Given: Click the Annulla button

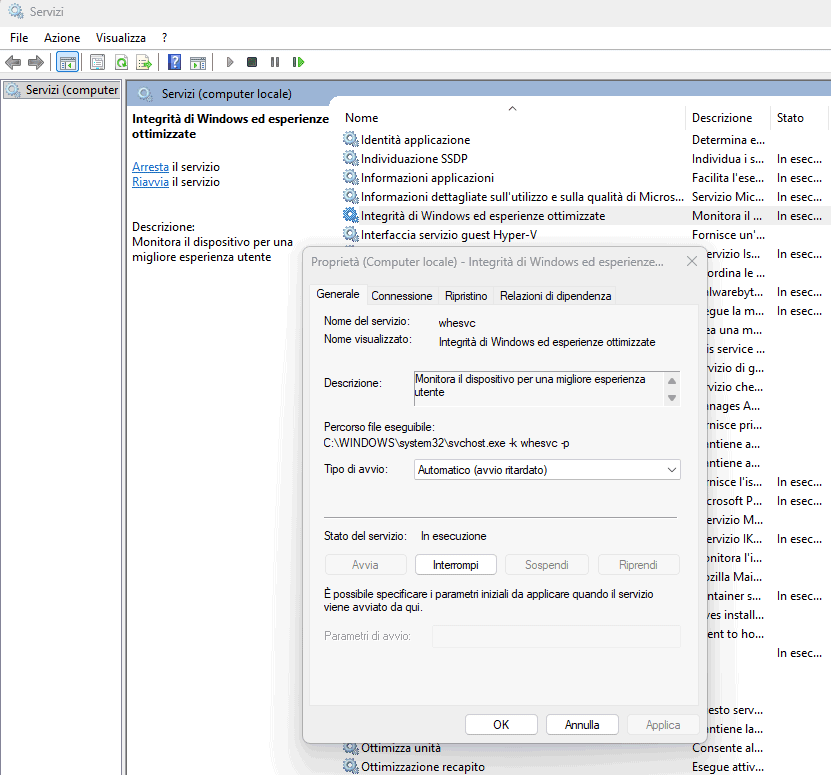Looking at the screenshot, I should 582,725.
